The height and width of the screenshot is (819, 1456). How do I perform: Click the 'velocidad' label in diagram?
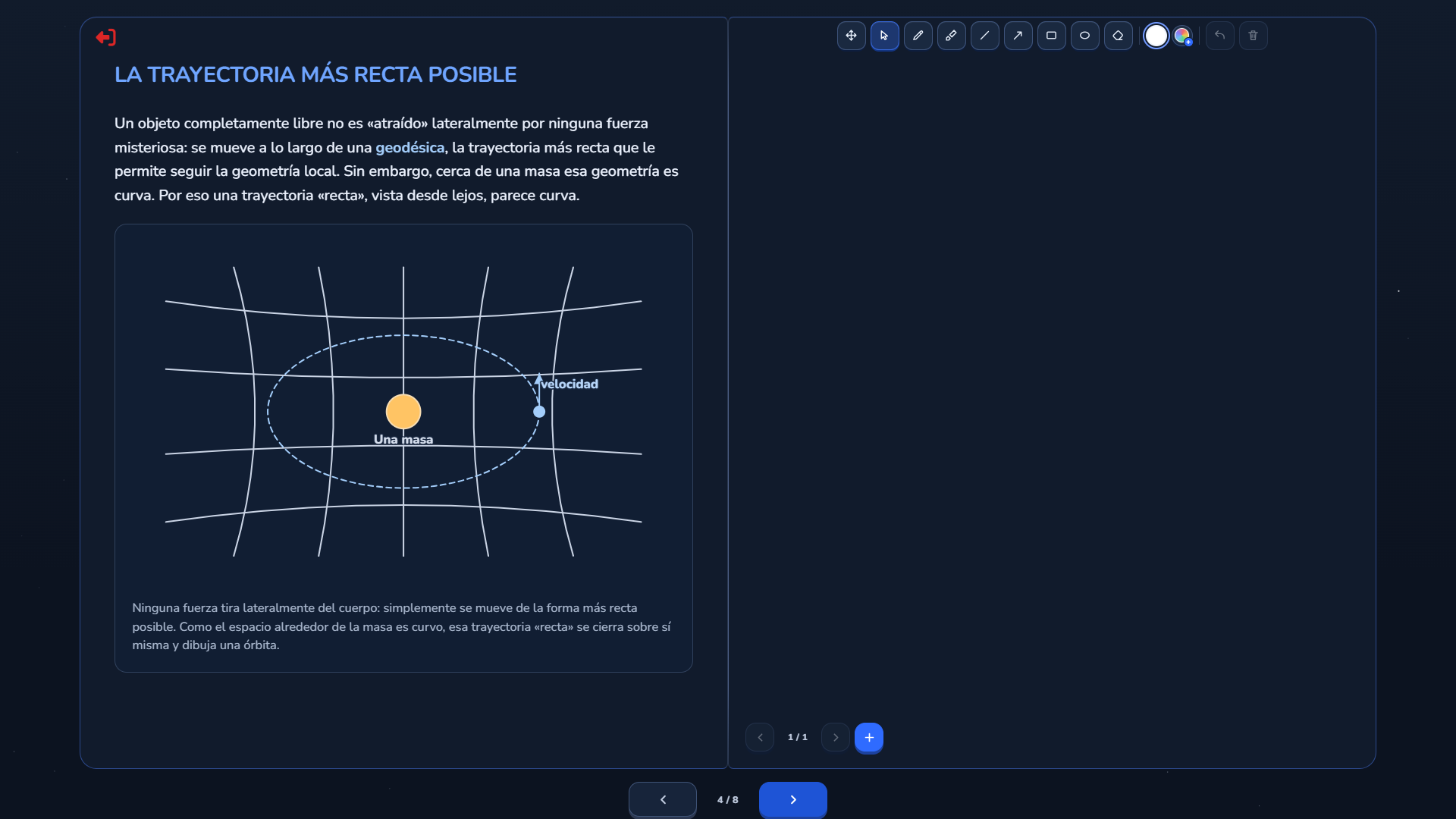click(570, 384)
